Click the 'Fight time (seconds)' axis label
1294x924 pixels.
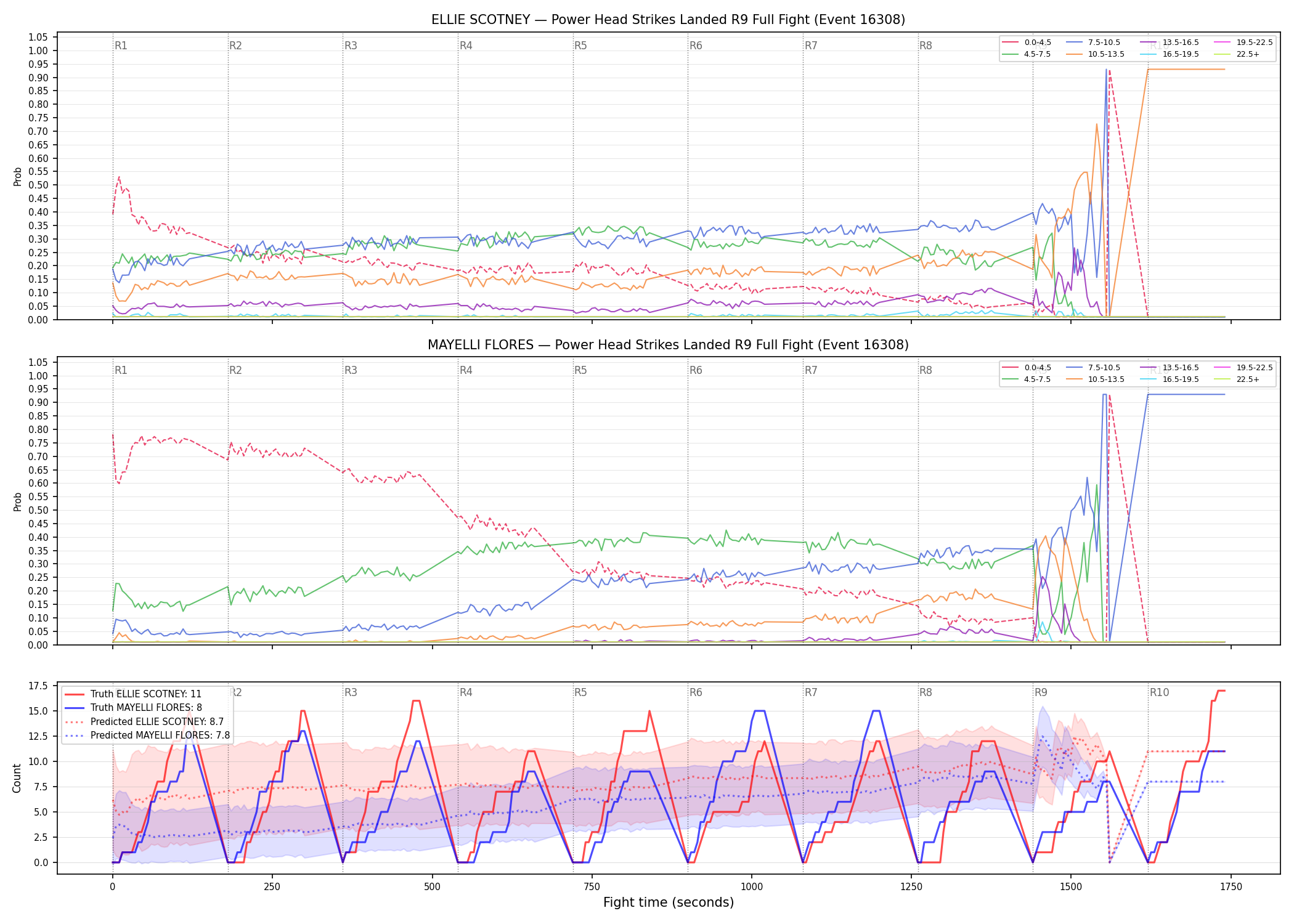(669, 902)
